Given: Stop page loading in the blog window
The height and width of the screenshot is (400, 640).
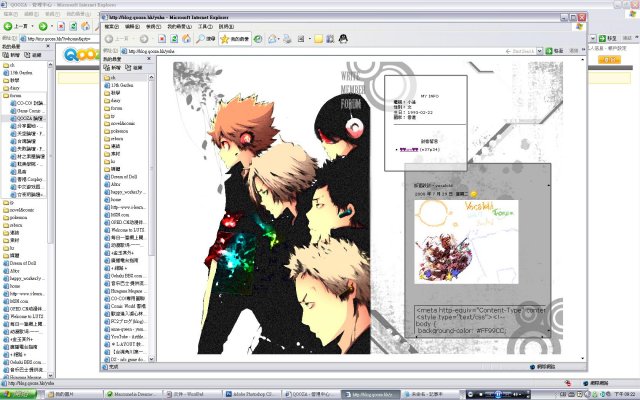Looking at the screenshot, I should (162, 39).
